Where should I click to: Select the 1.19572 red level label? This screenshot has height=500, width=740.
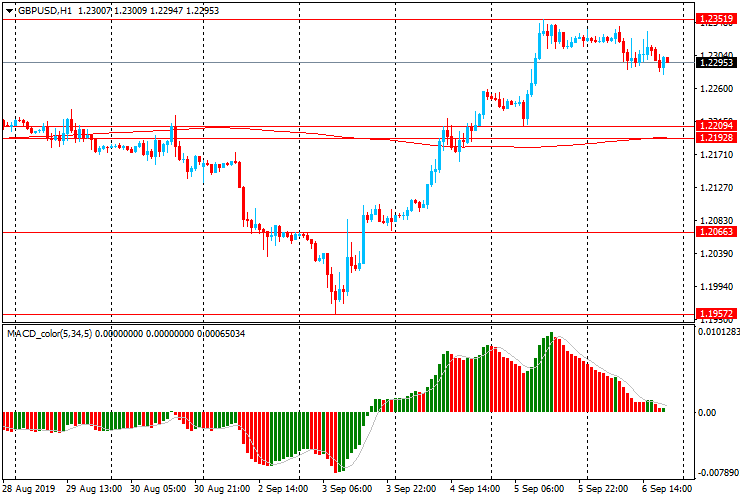(x=716, y=314)
